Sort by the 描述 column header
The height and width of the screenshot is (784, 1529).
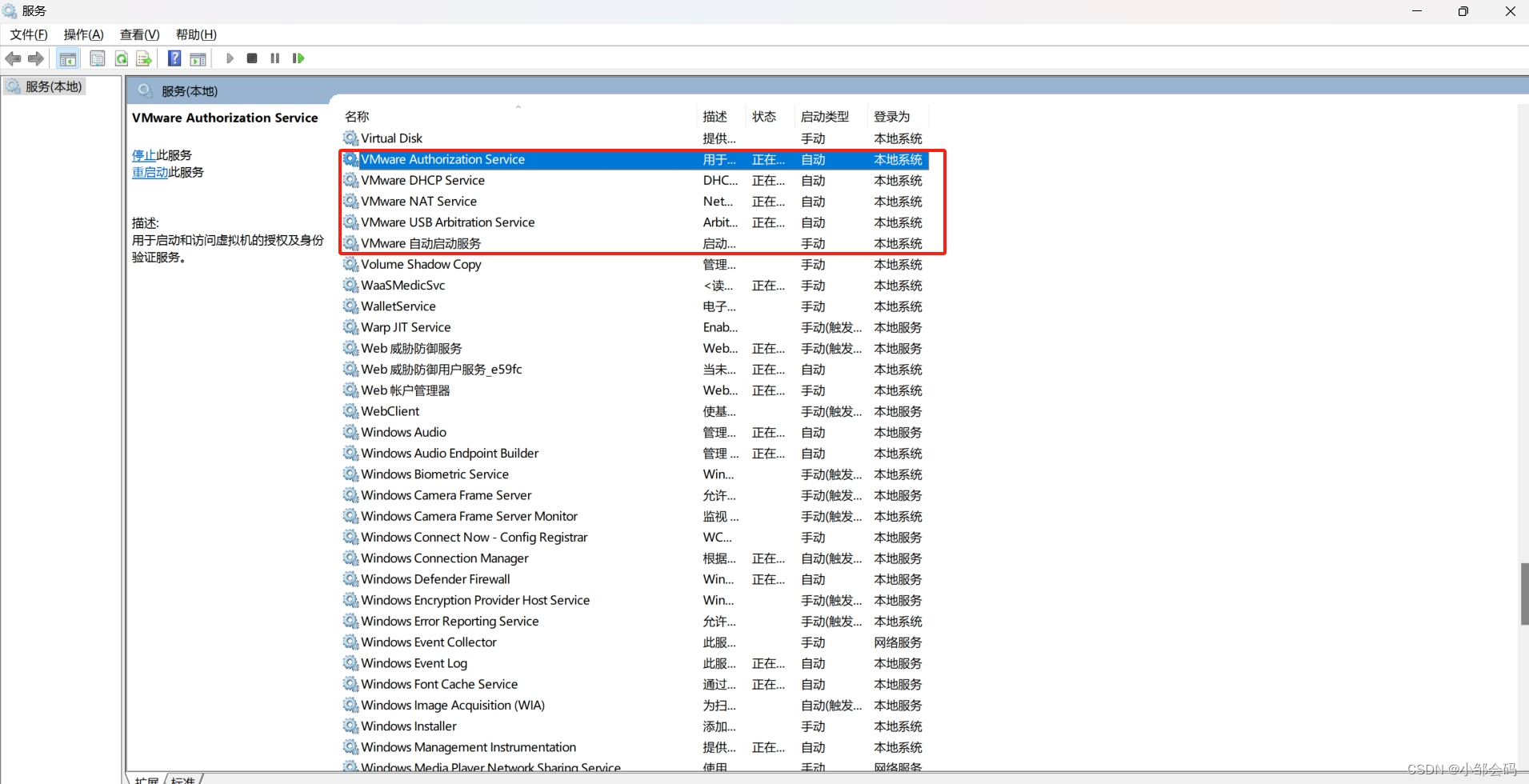(722, 117)
